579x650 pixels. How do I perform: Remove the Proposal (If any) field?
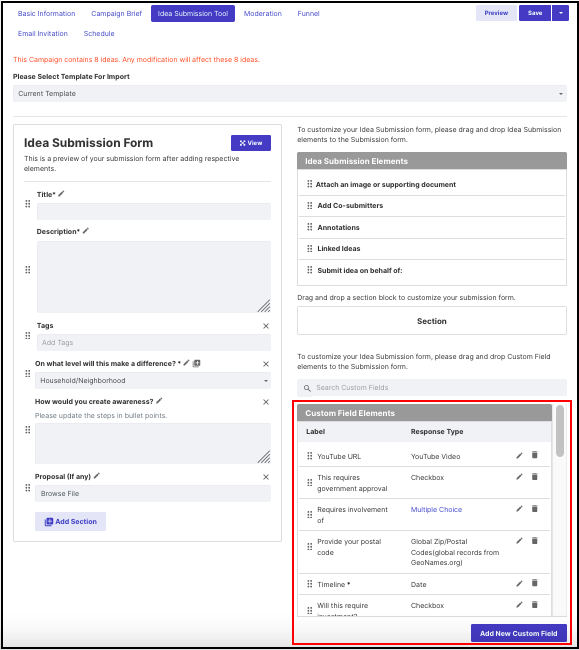coord(266,477)
